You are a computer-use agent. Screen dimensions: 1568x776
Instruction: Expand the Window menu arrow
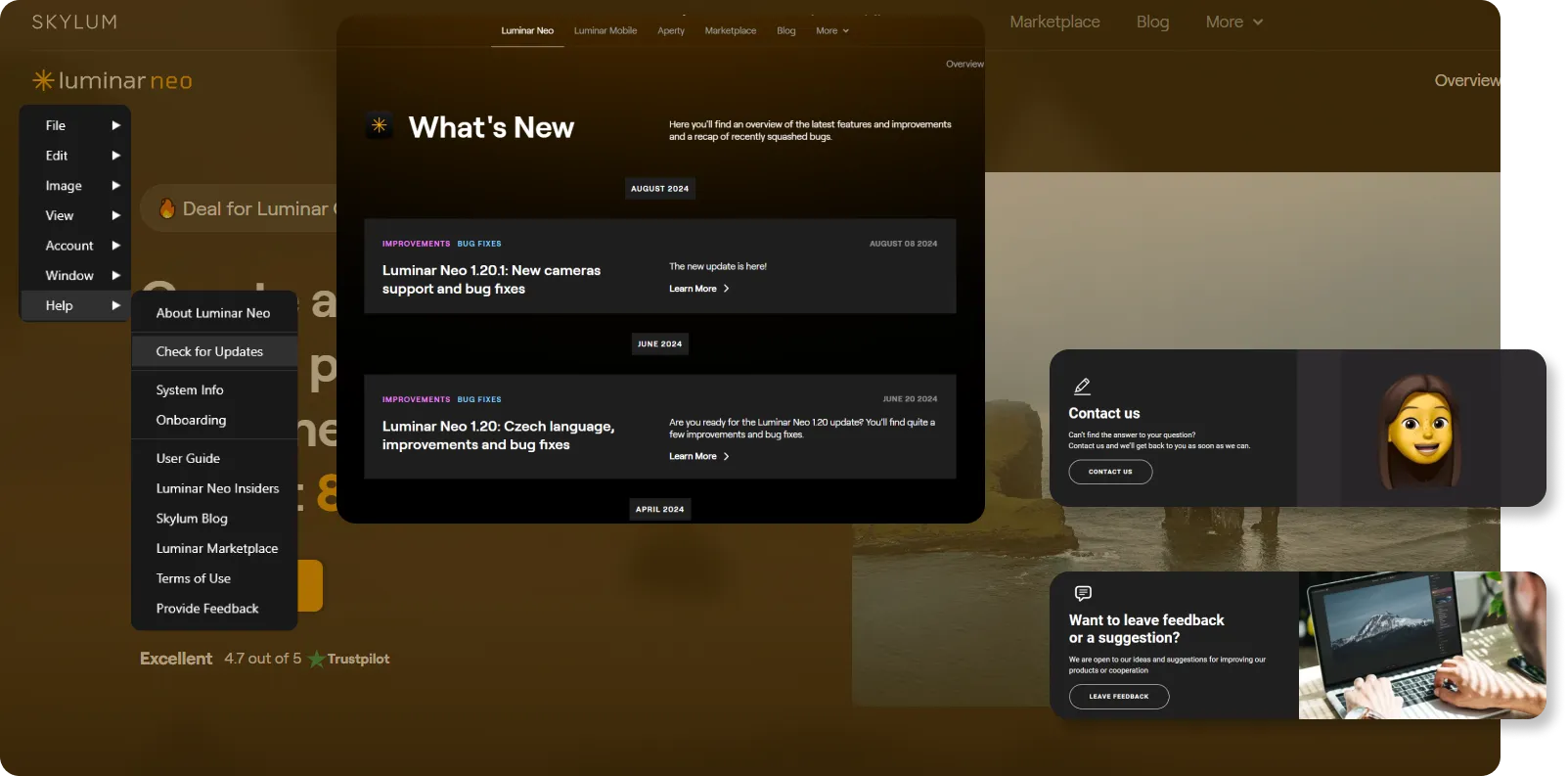(115, 276)
